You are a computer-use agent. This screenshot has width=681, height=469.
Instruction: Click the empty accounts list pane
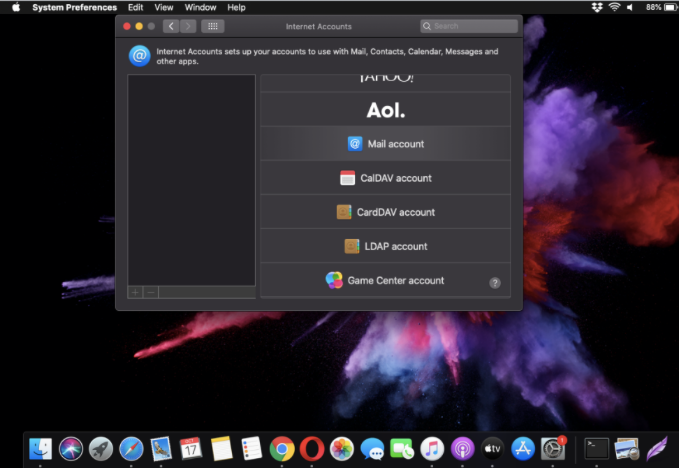[192, 180]
